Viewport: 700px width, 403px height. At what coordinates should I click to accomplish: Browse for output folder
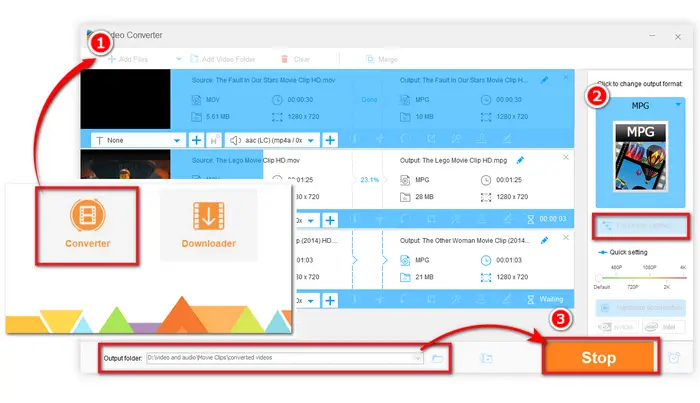(x=437, y=358)
